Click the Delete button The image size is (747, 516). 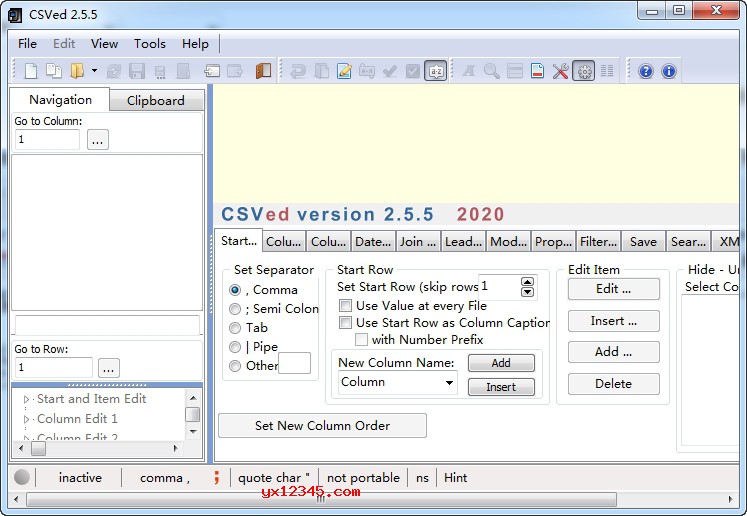click(x=614, y=384)
